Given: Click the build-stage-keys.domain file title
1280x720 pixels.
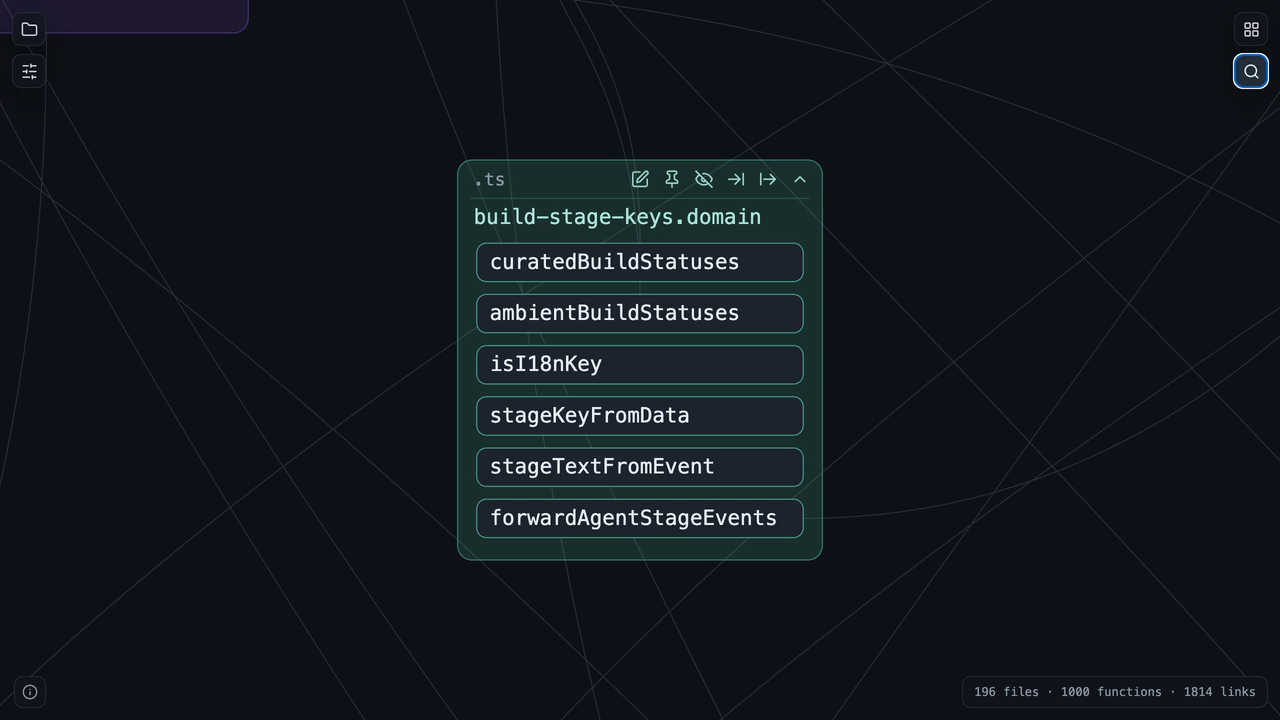Looking at the screenshot, I should point(617,217).
